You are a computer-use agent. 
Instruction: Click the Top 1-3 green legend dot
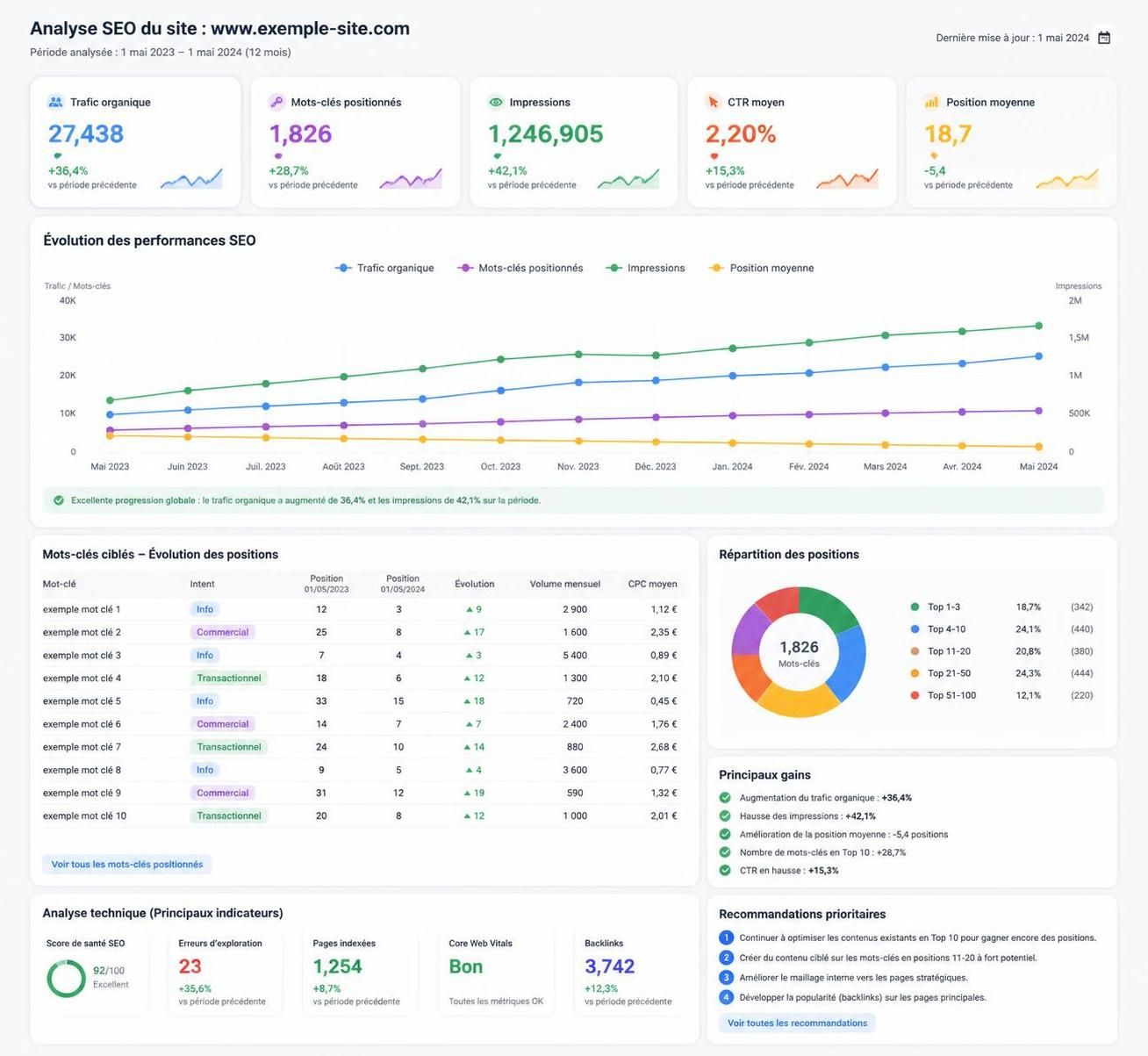pyautogui.click(x=915, y=607)
